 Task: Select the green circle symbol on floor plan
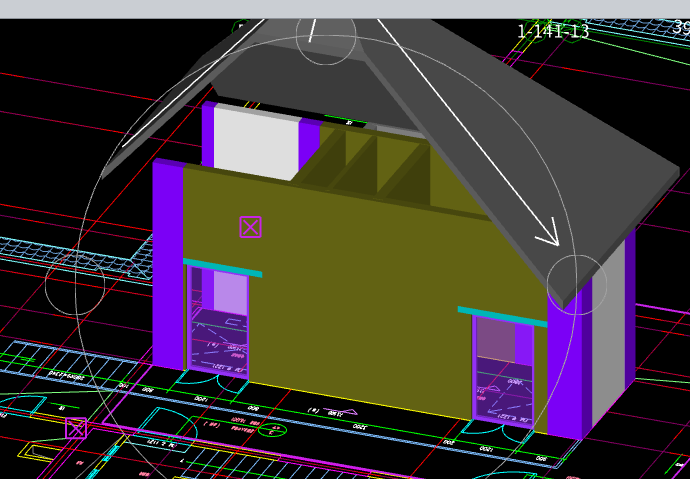click(272, 430)
